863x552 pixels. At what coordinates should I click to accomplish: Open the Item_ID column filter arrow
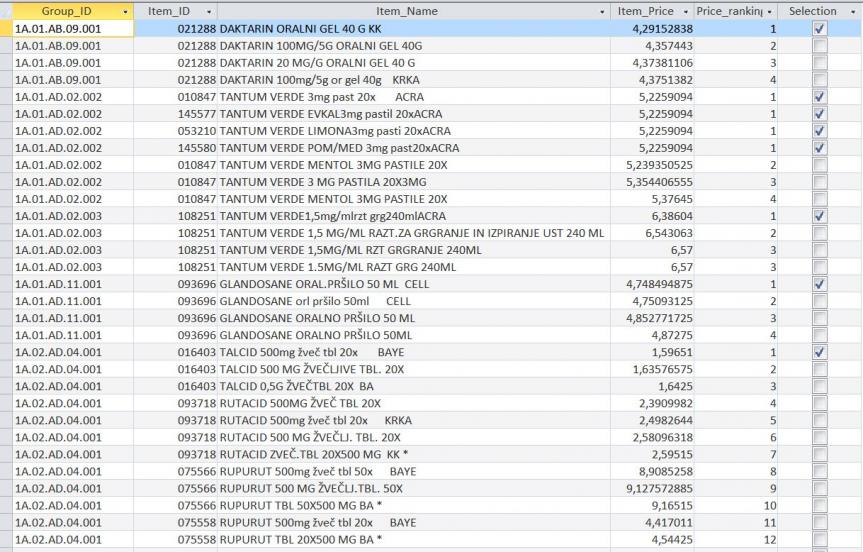(209, 12)
